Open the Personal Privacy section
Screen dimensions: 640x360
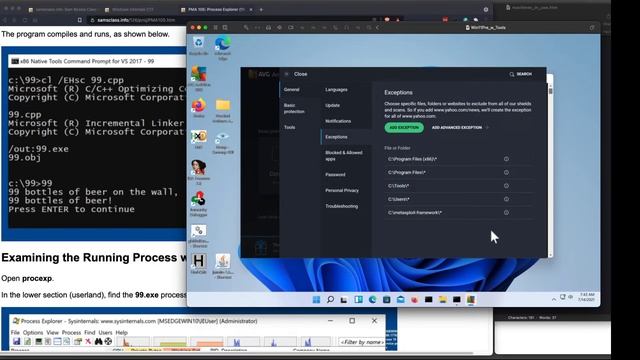point(342,190)
